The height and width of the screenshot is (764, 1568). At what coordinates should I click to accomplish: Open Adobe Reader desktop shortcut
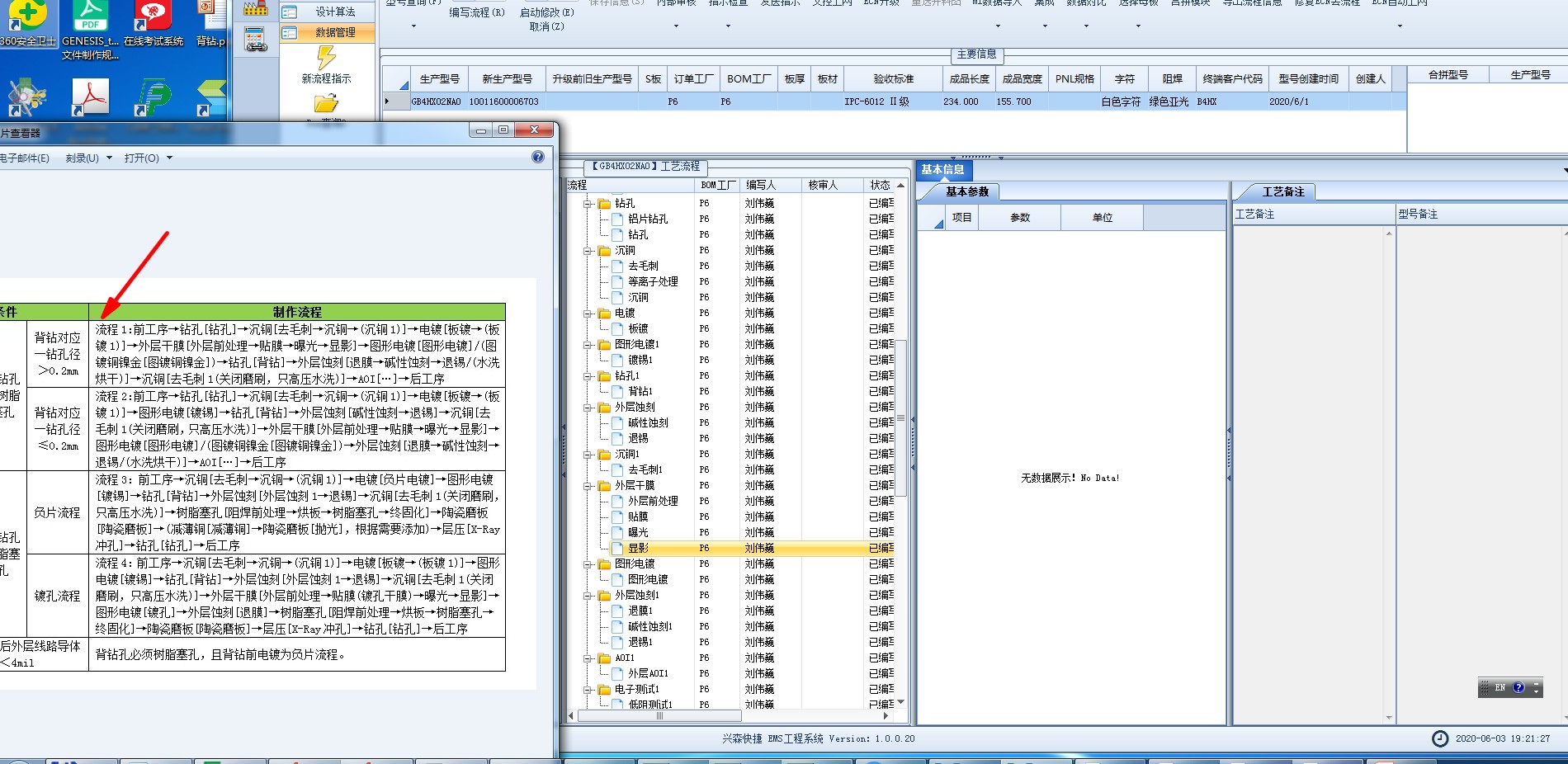tap(90, 97)
